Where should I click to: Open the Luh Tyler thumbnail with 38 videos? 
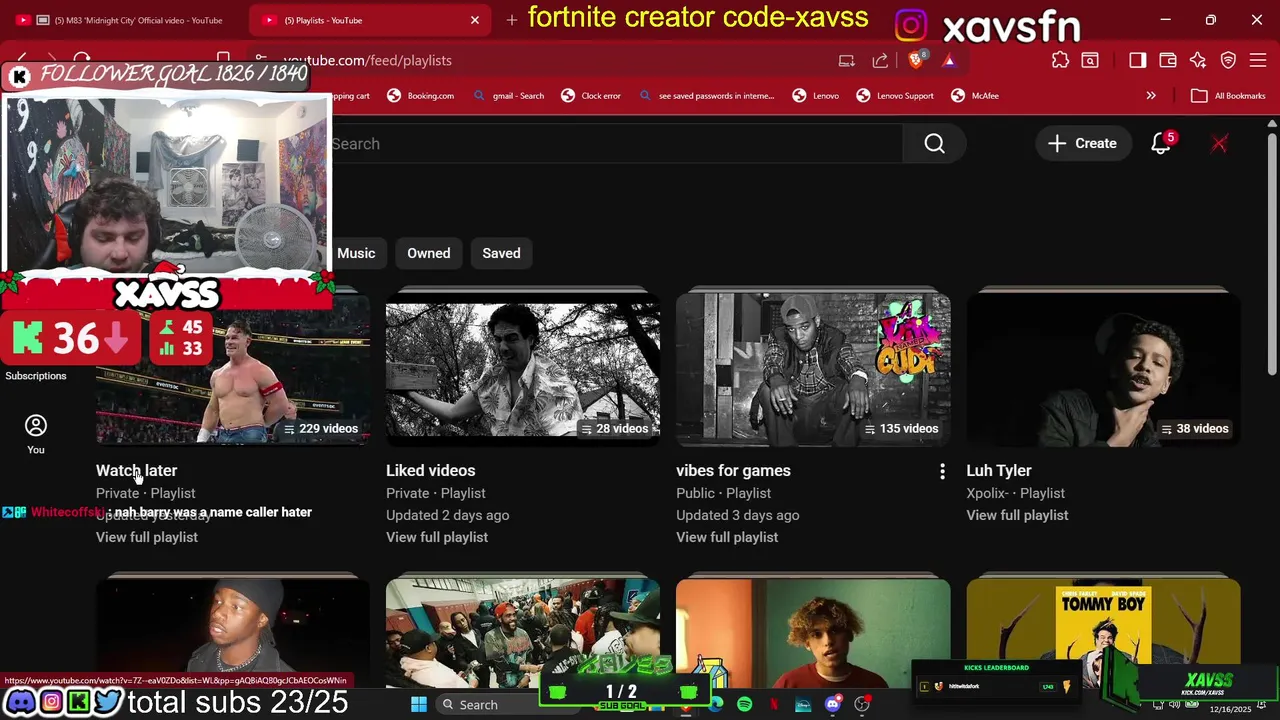(x=1103, y=371)
